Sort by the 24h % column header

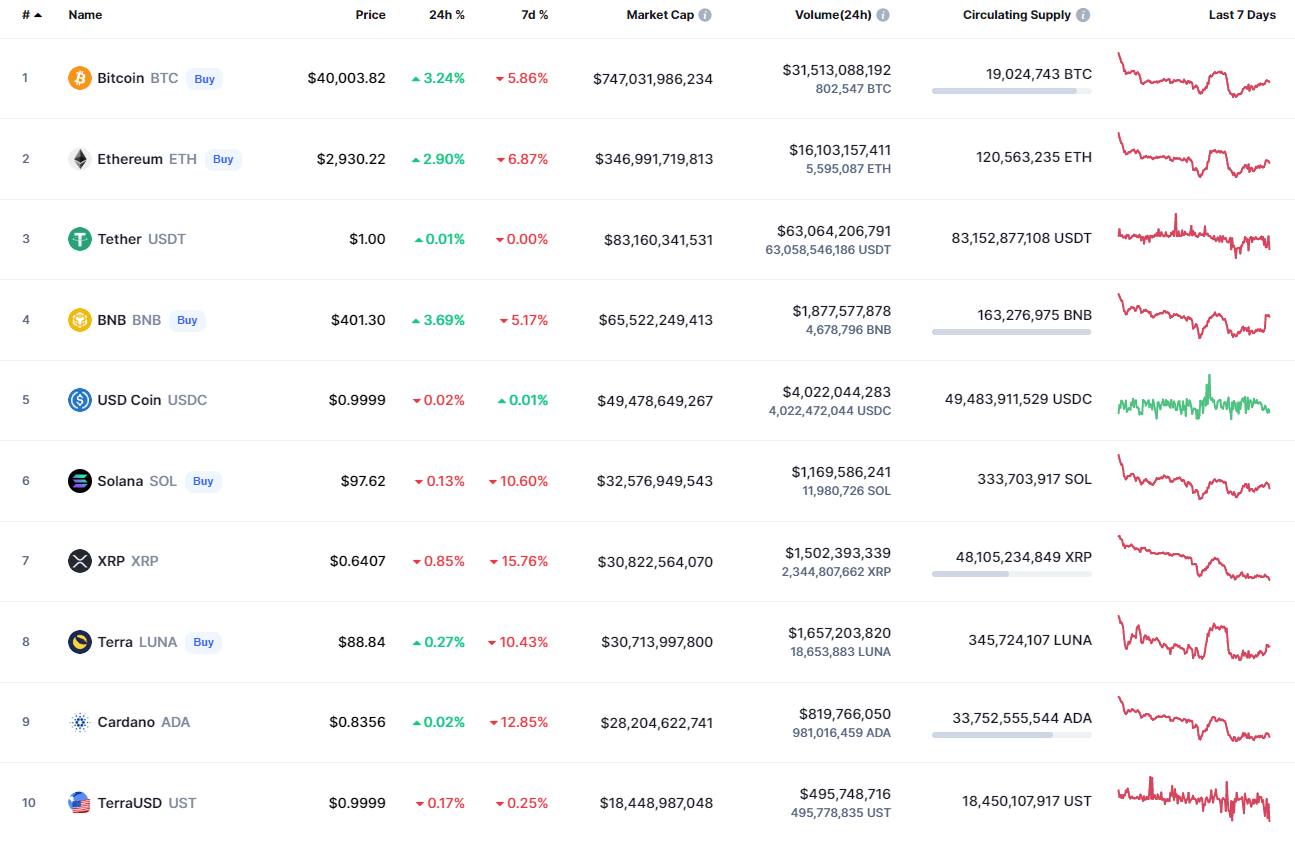(x=446, y=15)
